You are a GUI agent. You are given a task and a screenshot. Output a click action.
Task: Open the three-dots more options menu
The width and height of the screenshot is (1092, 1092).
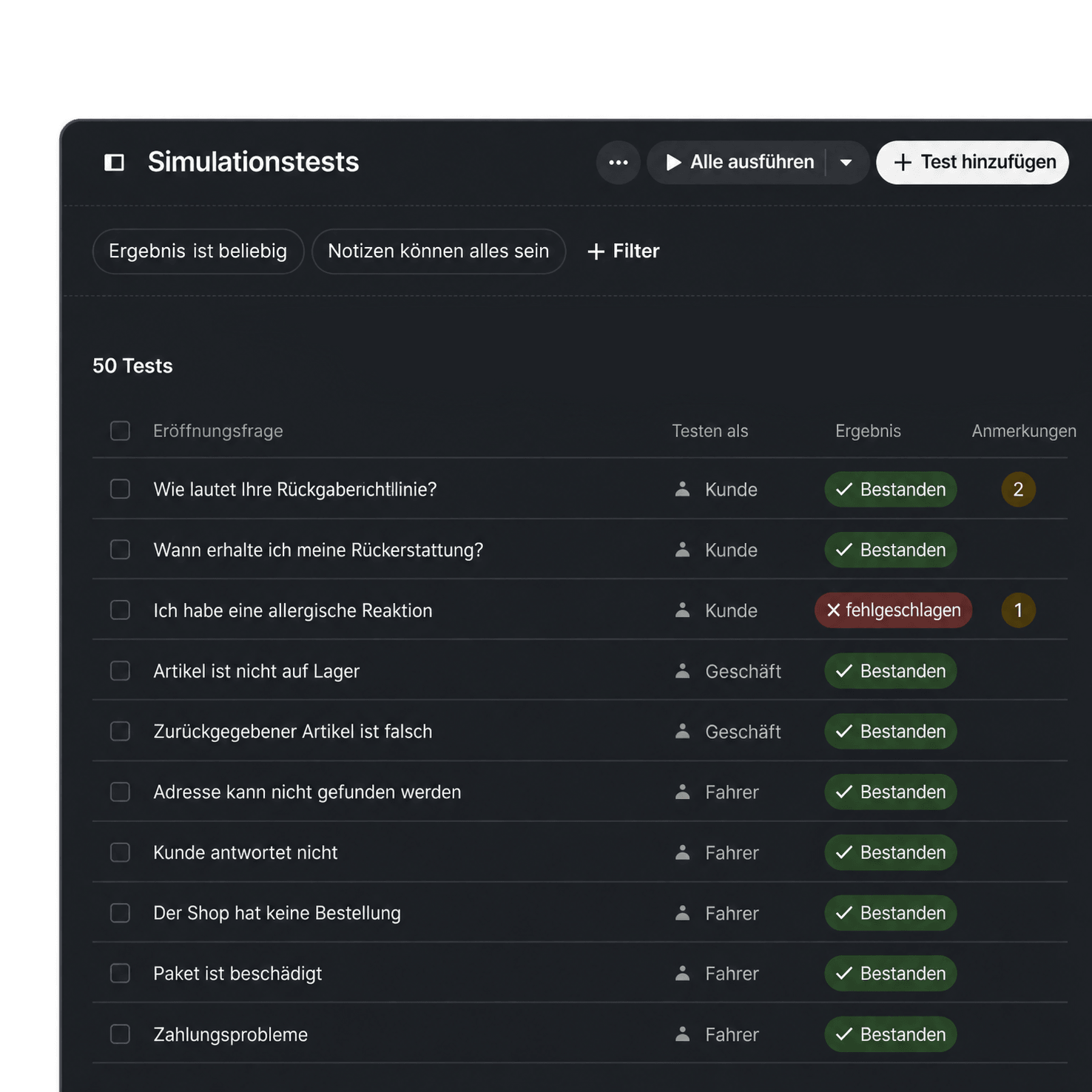[619, 162]
